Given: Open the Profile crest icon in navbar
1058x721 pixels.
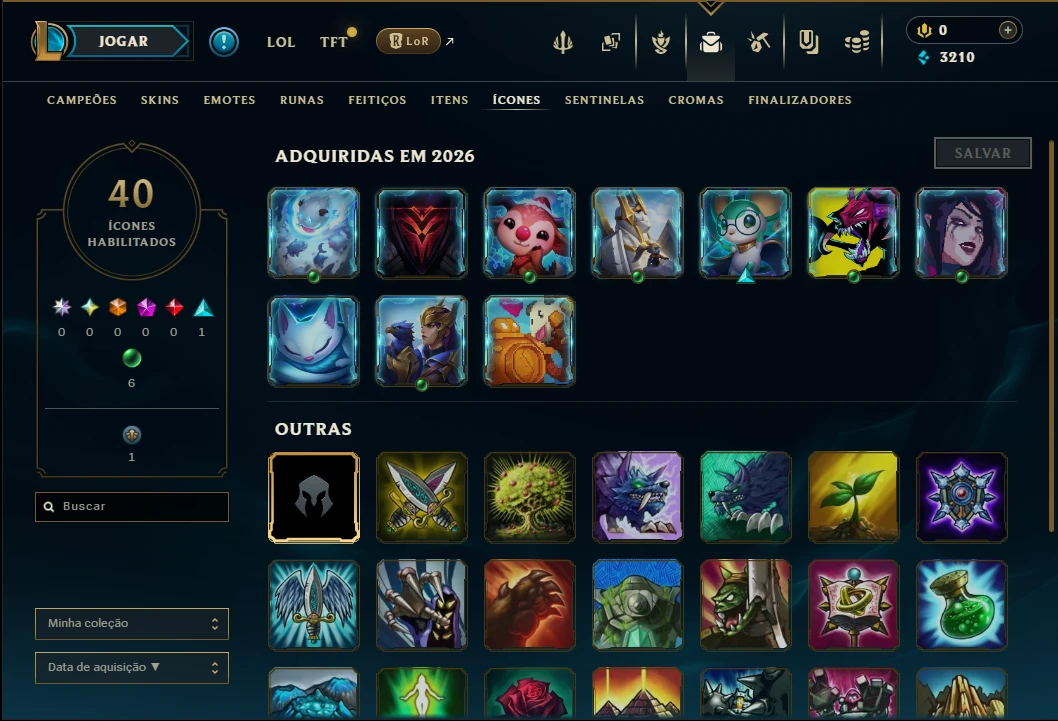Looking at the screenshot, I should (x=661, y=42).
